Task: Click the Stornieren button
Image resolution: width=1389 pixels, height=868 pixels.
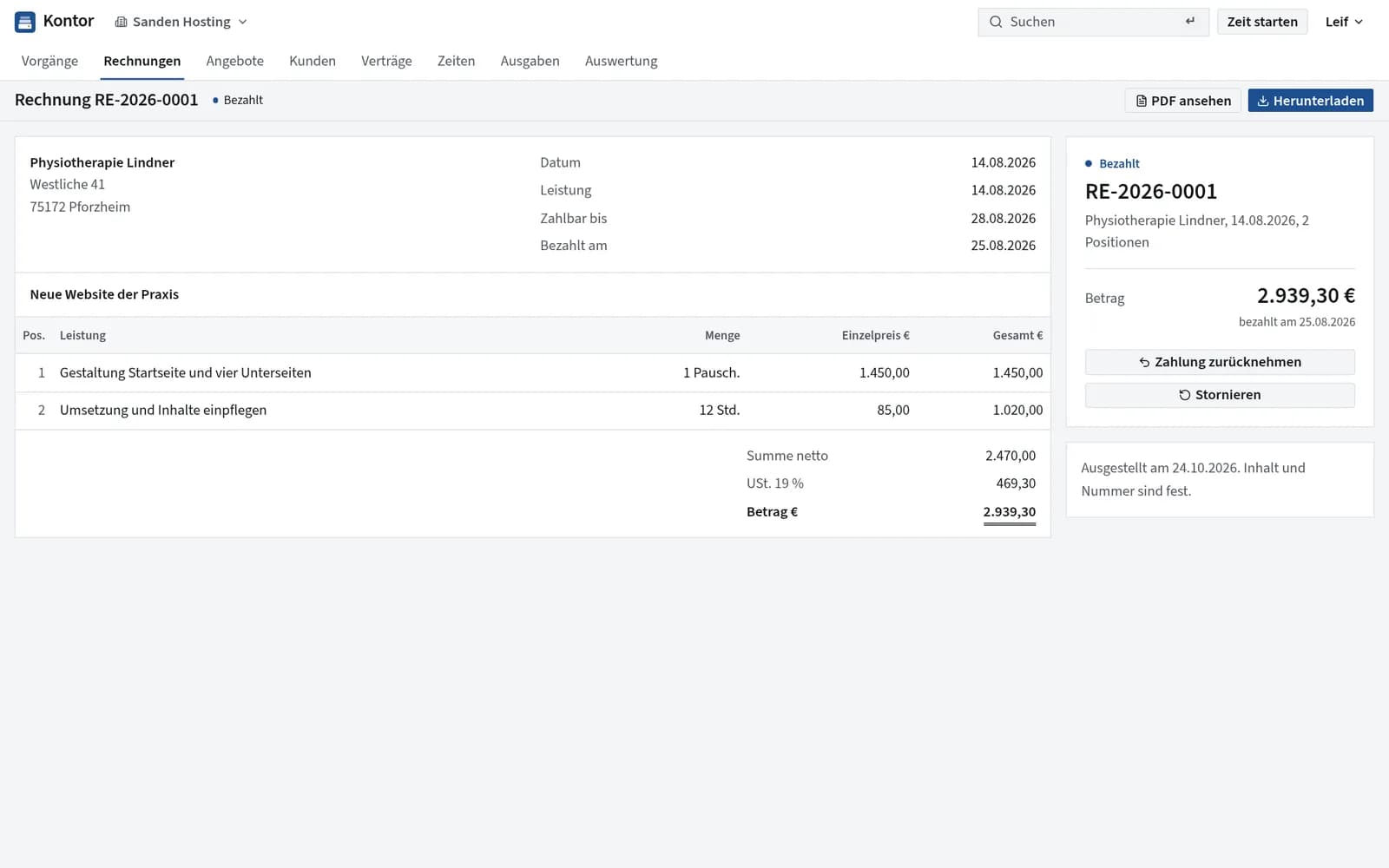Action: 1220,395
